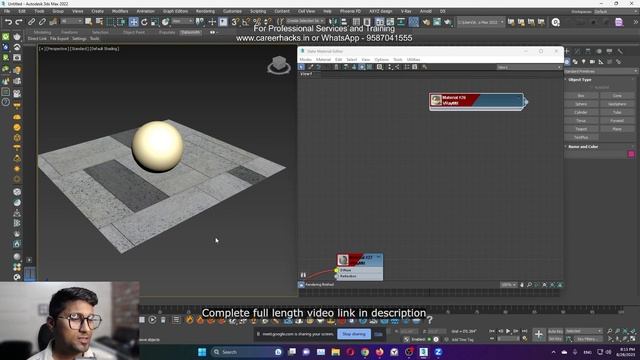Click Stop sharing button
Screen dimensions: 640x360
(x=354, y=334)
